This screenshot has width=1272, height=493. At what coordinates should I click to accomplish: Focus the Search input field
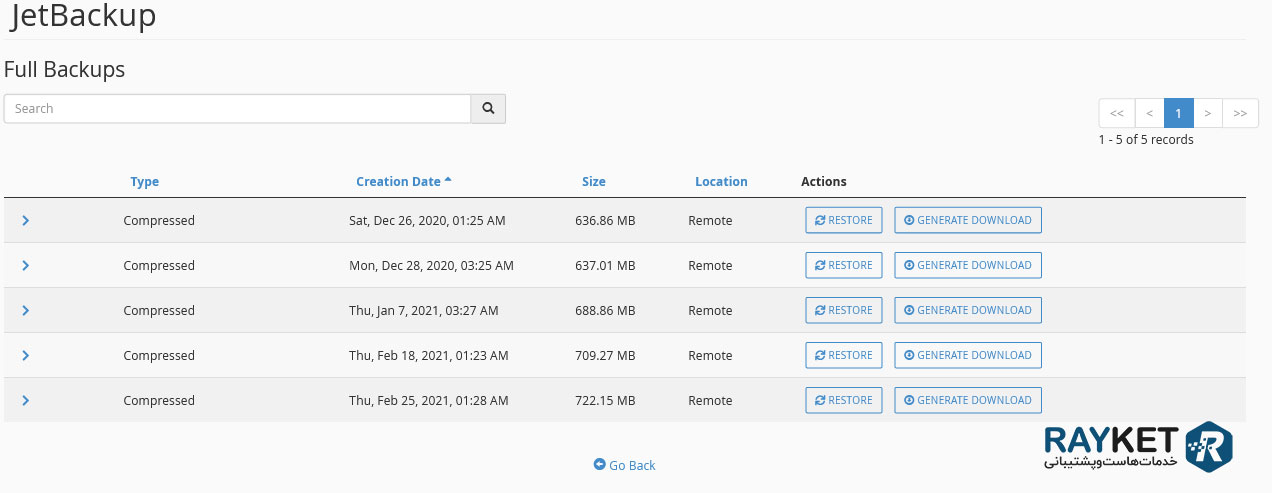238,109
